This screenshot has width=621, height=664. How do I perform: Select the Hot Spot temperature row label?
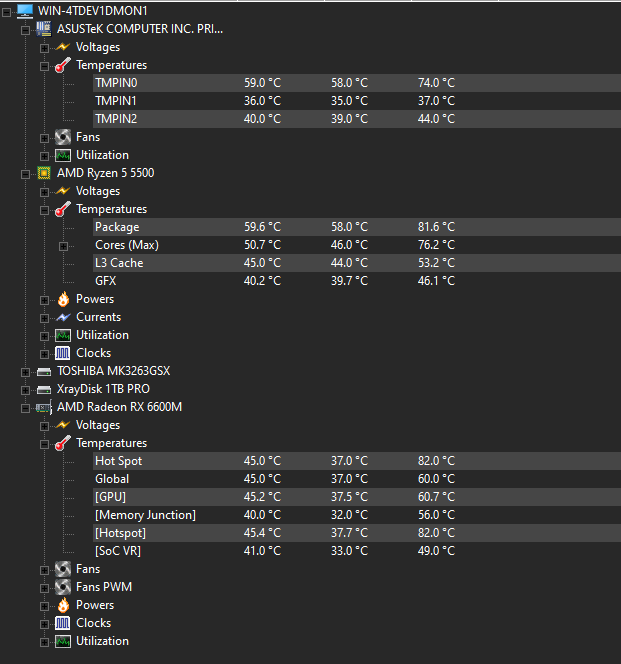click(118, 461)
